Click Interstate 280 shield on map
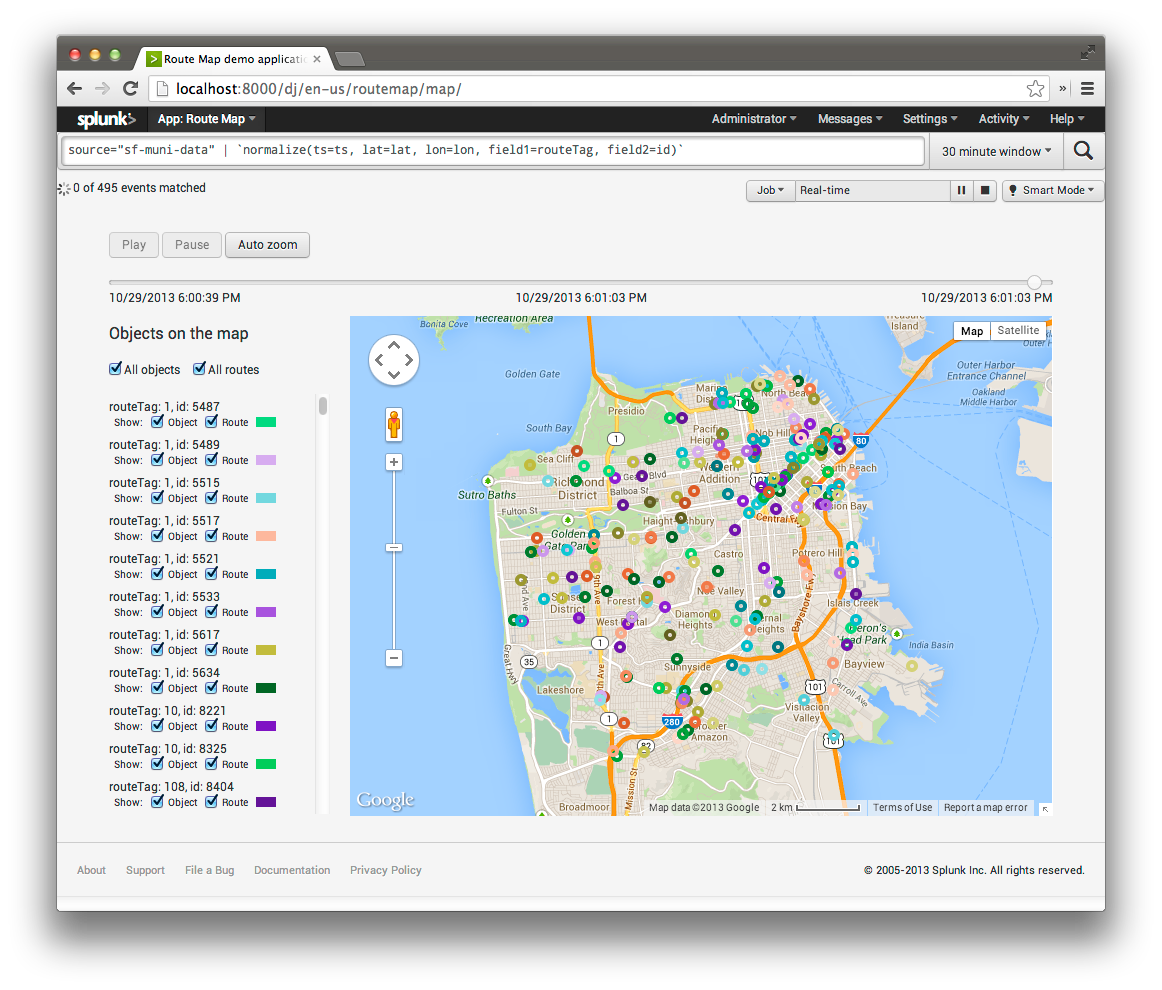Screen dimensions: 1162x990 pyautogui.click(x=671, y=722)
